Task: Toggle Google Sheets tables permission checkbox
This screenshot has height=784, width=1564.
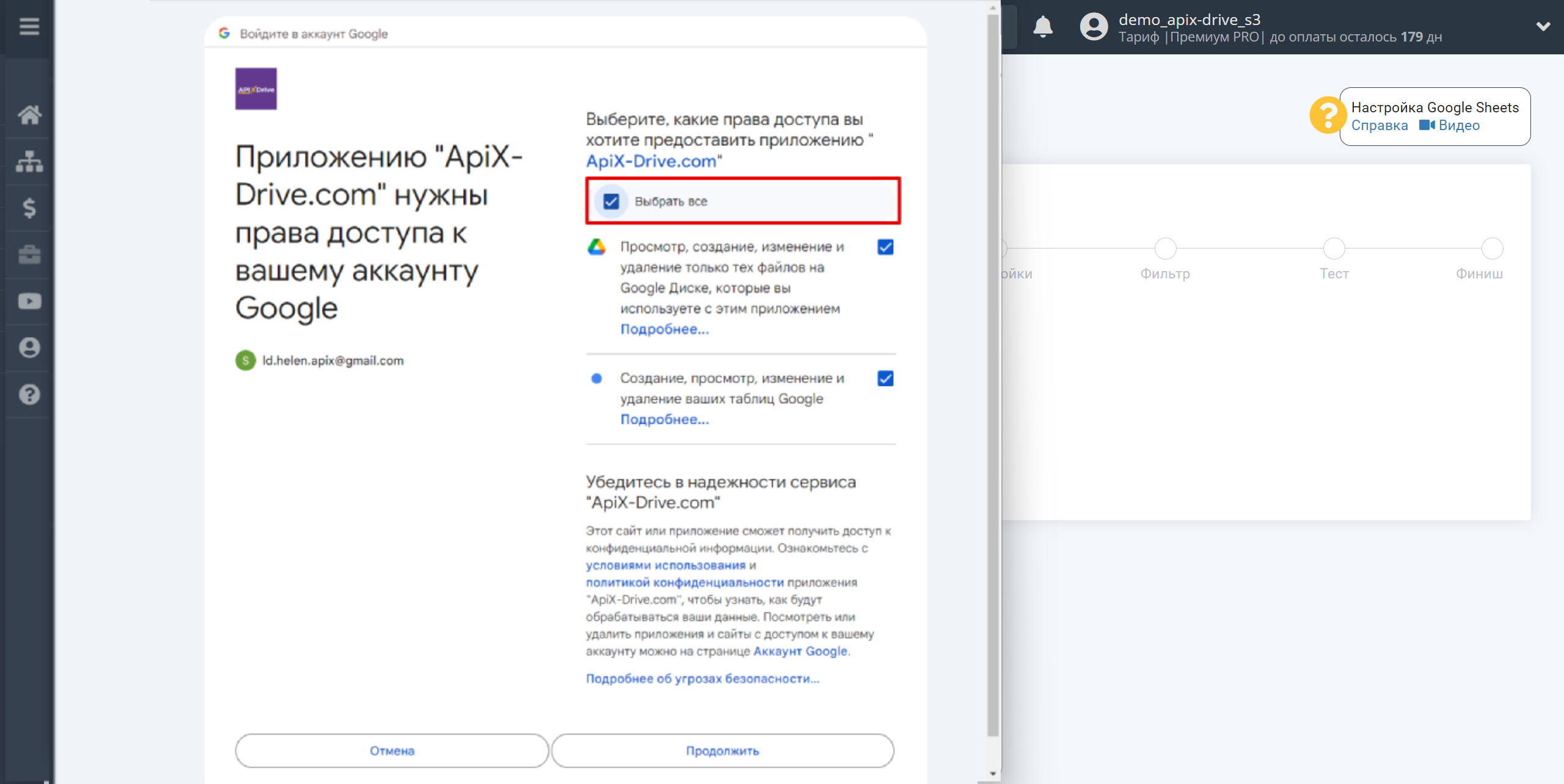Action: tap(885, 379)
